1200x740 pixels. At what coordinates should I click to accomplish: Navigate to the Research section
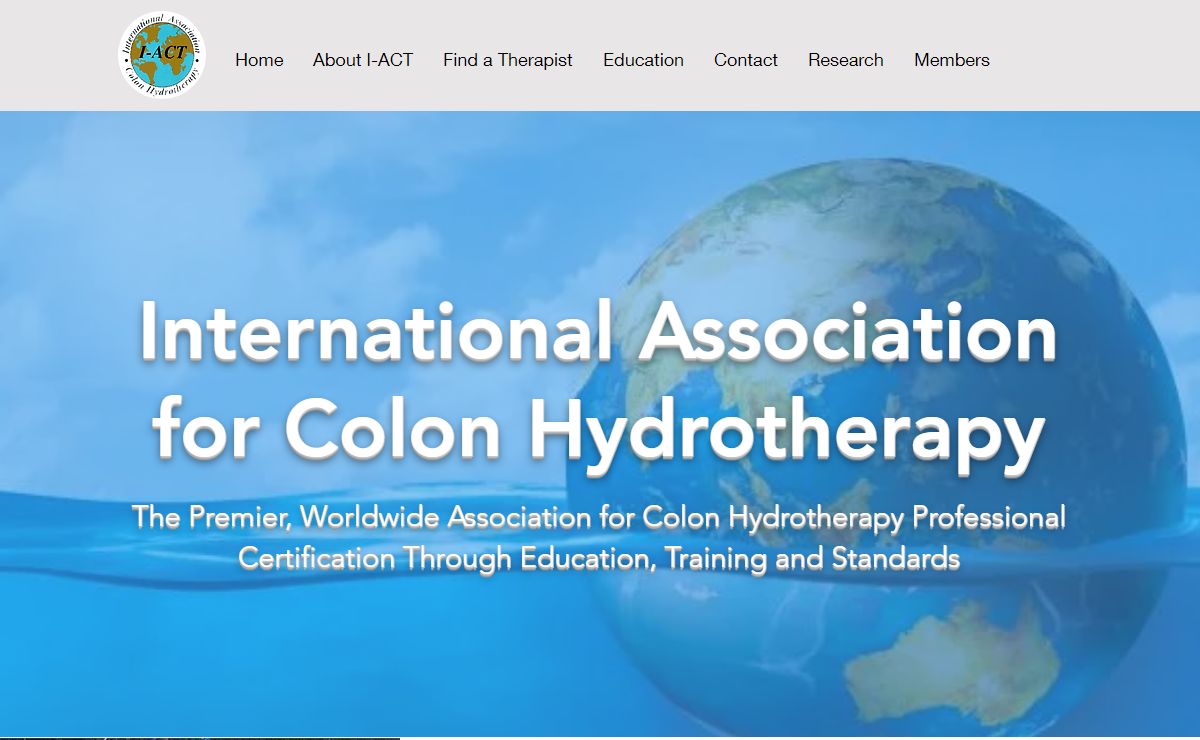(846, 60)
